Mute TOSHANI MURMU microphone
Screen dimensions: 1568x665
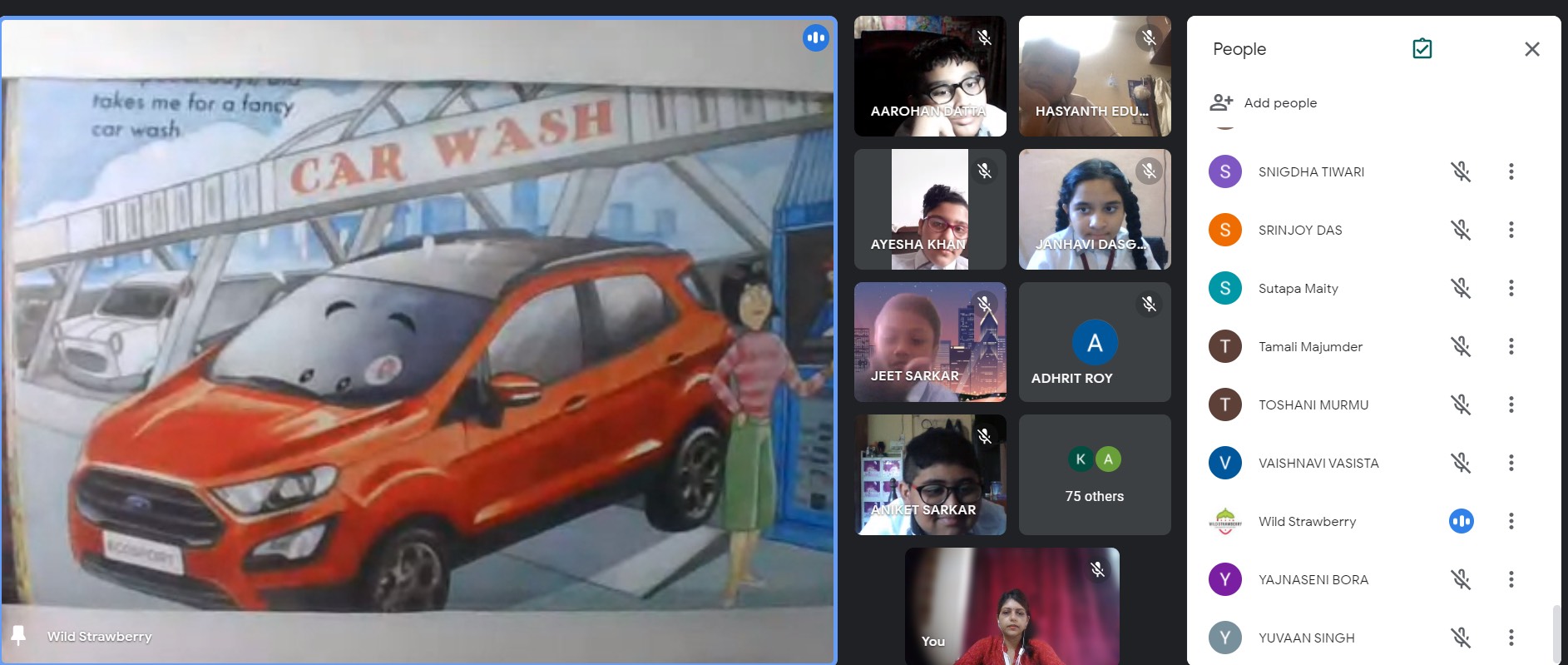1461,404
